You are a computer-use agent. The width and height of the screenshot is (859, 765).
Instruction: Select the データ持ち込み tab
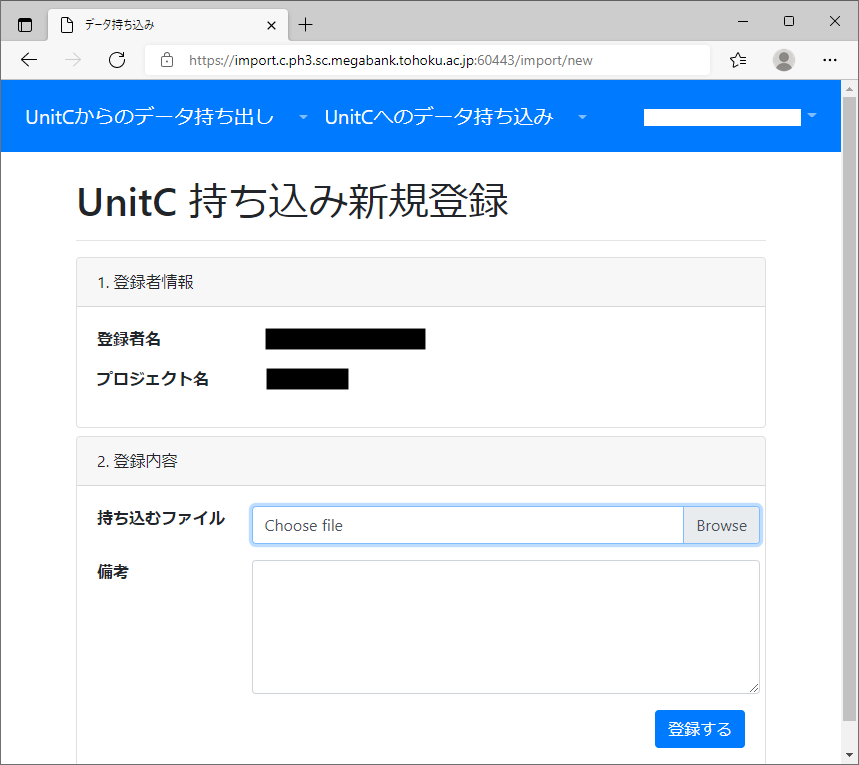click(x=168, y=25)
